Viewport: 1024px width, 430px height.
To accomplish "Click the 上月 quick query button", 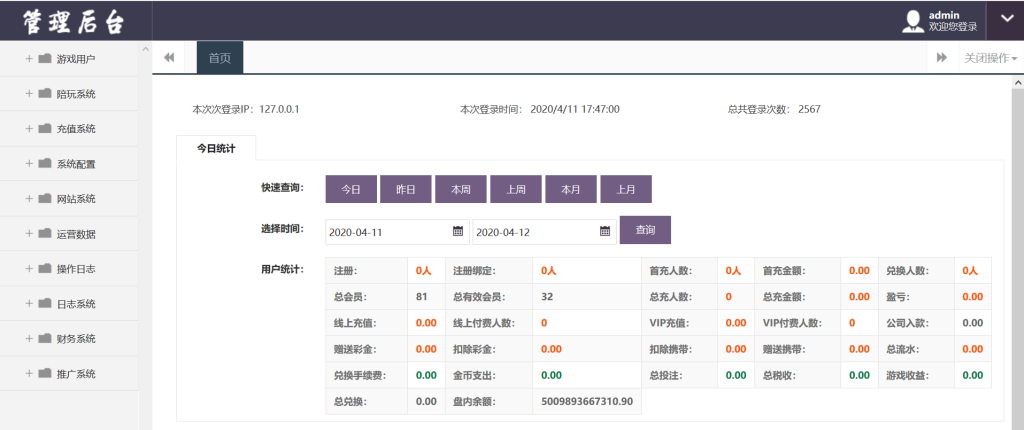I will point(626,190).
